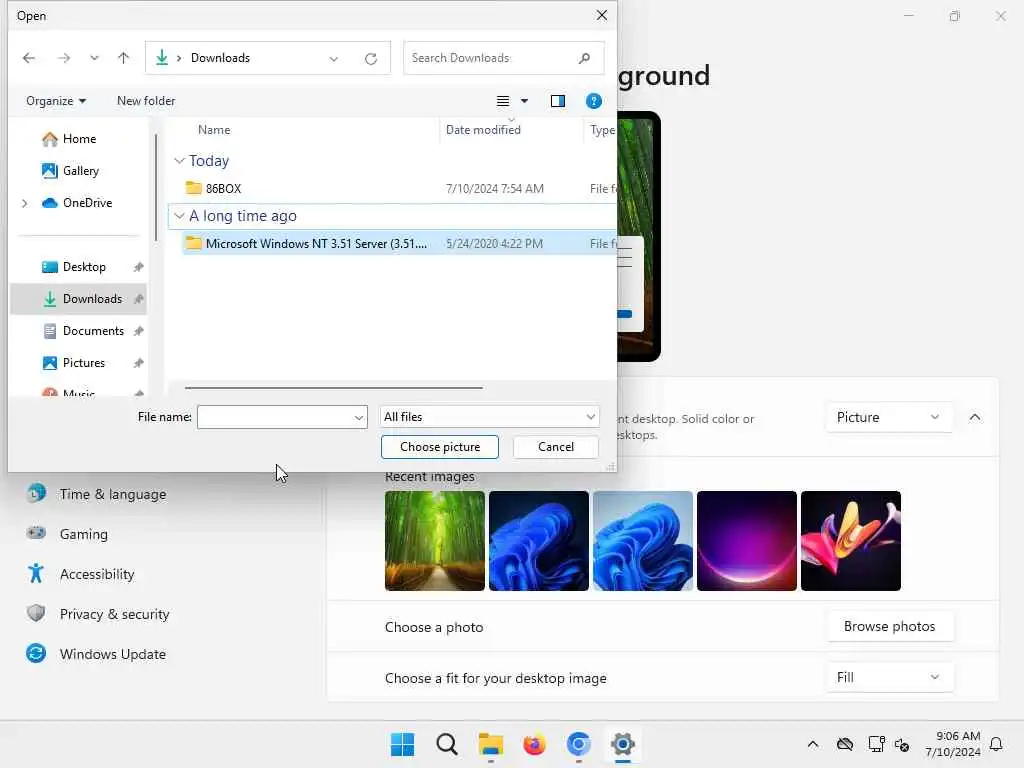This screenshot has width=1024, height=768.
Task: Launch Firefox from taskbar
Action: coord(534,744)
